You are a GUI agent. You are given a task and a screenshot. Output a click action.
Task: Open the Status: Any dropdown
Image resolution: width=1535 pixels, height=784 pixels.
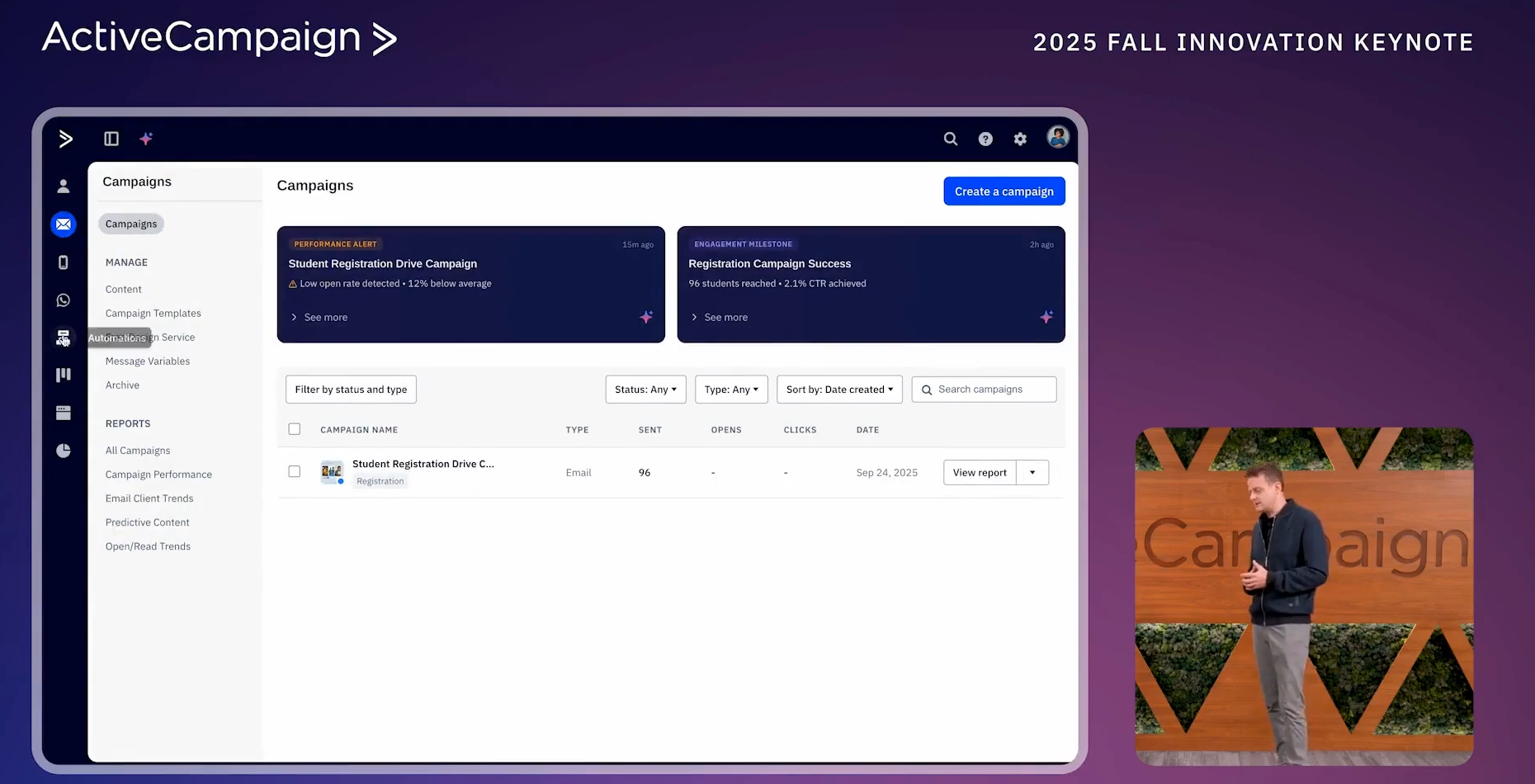[x=645, y=390]
